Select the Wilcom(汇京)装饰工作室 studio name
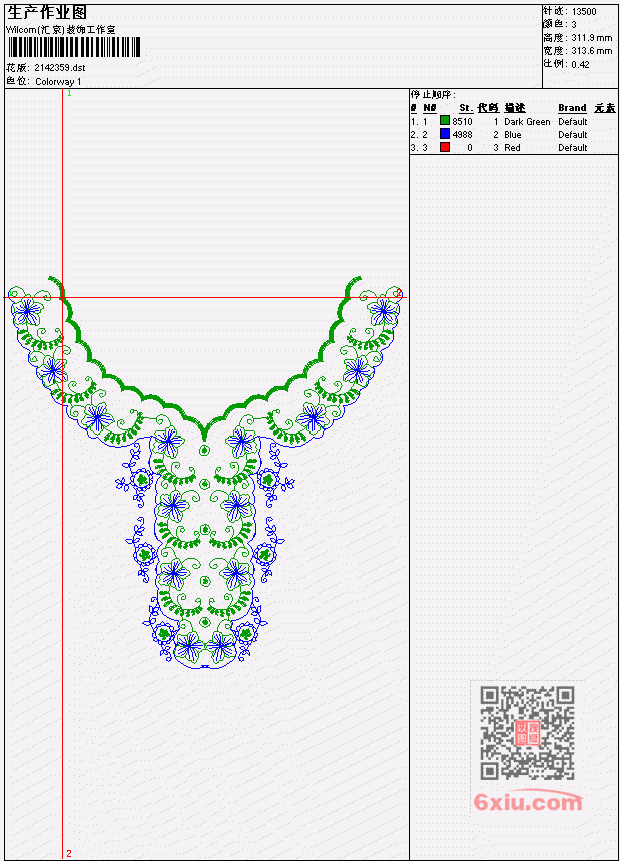This screenshot has width=620, height=861. 61,30
